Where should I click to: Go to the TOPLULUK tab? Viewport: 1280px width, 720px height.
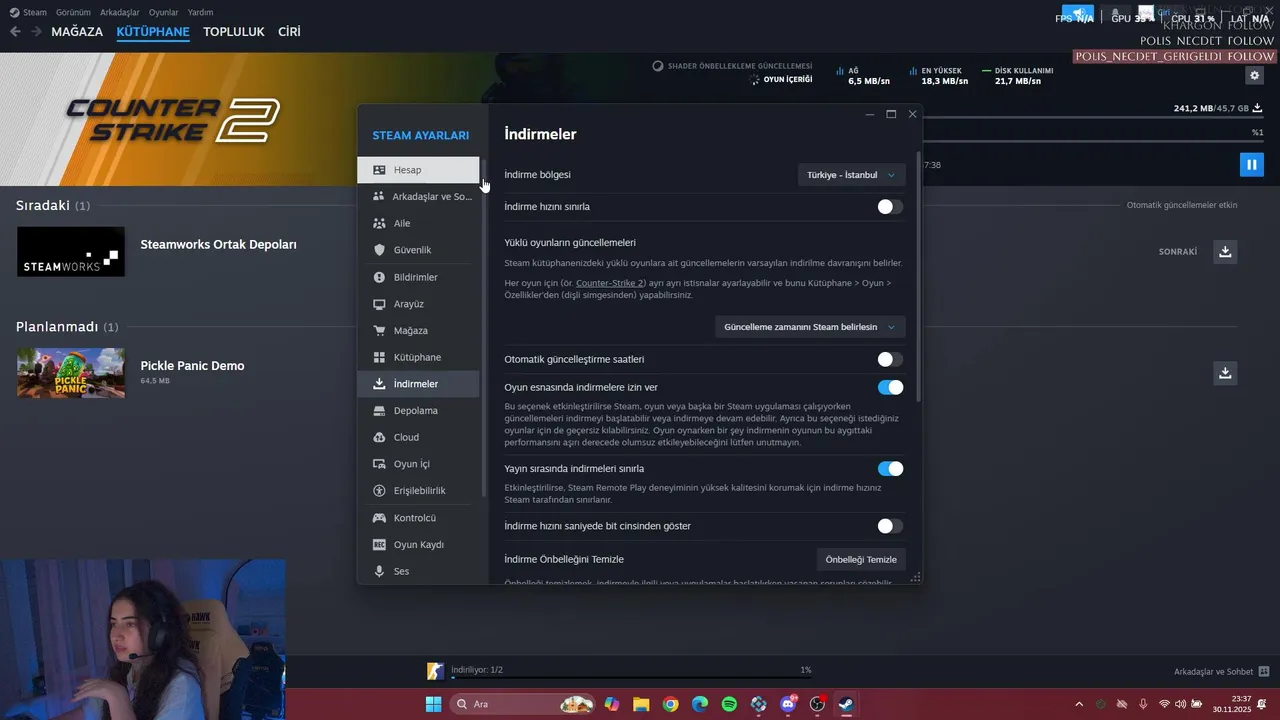(x=234, y=32)
